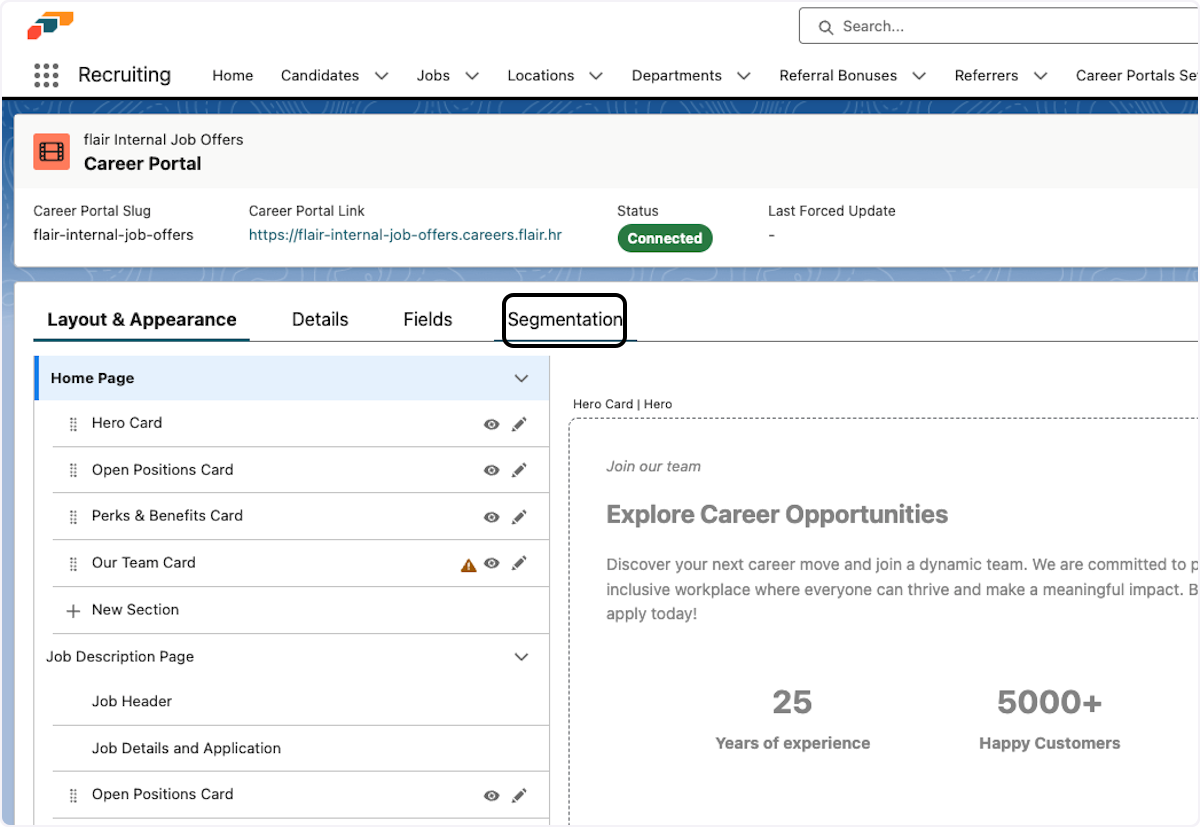The height and width of the screenshot is (827, 1200).
Task: Open the Details tab
Action: [x=320, y=319]
